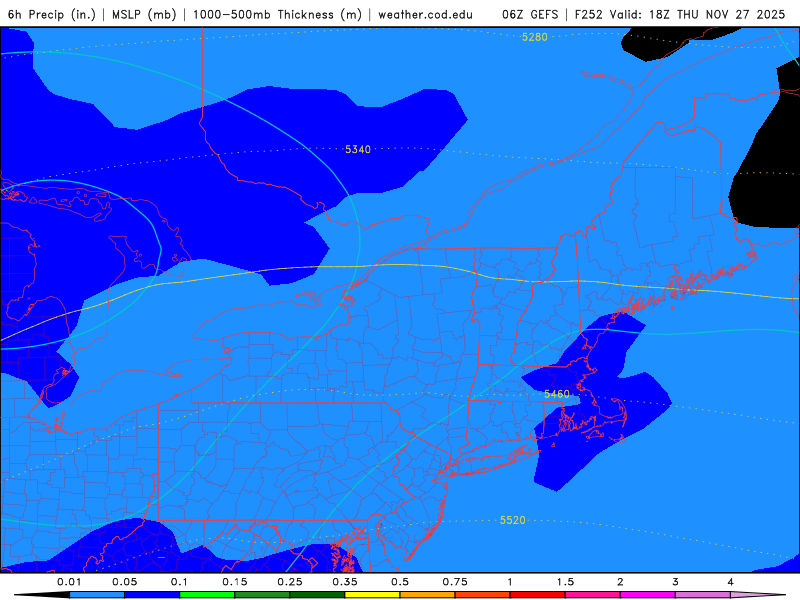Select the medium green 0.15–0.25 legend swatch
This screenshot has height=600, width=800.
click(x=262, y=595)
